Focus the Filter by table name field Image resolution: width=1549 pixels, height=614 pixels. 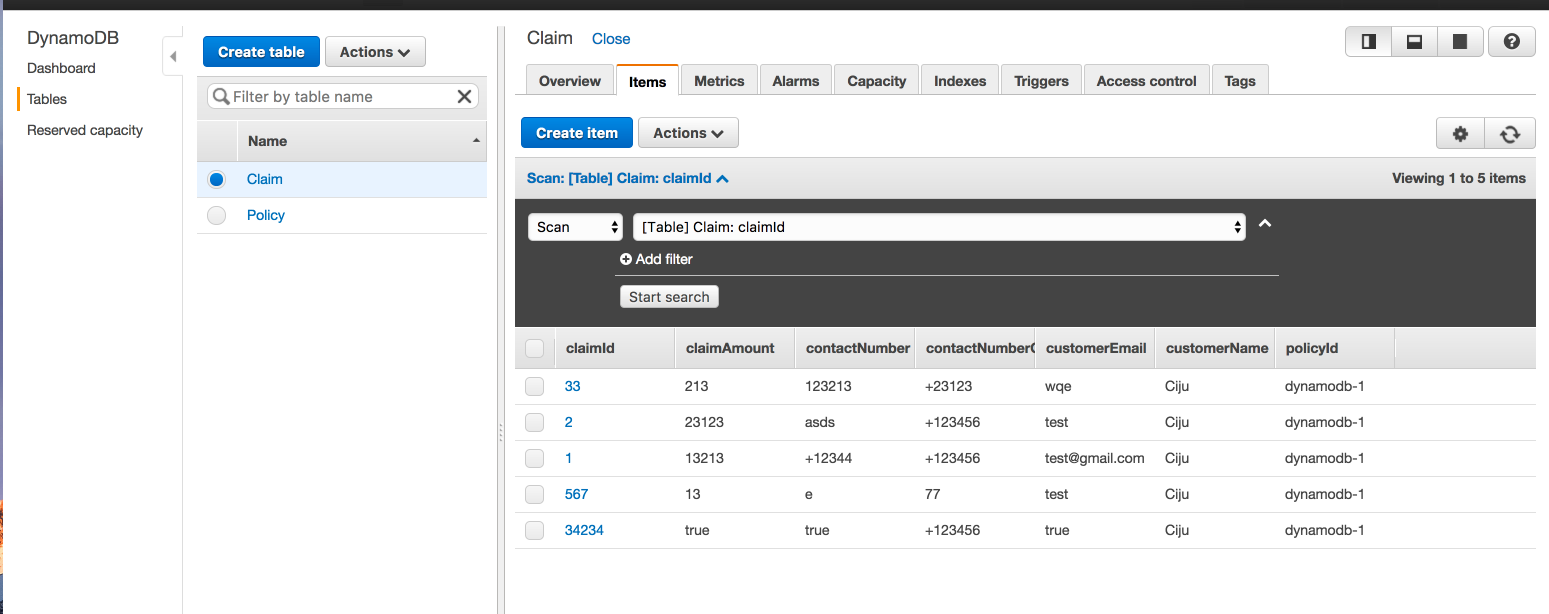343,97
